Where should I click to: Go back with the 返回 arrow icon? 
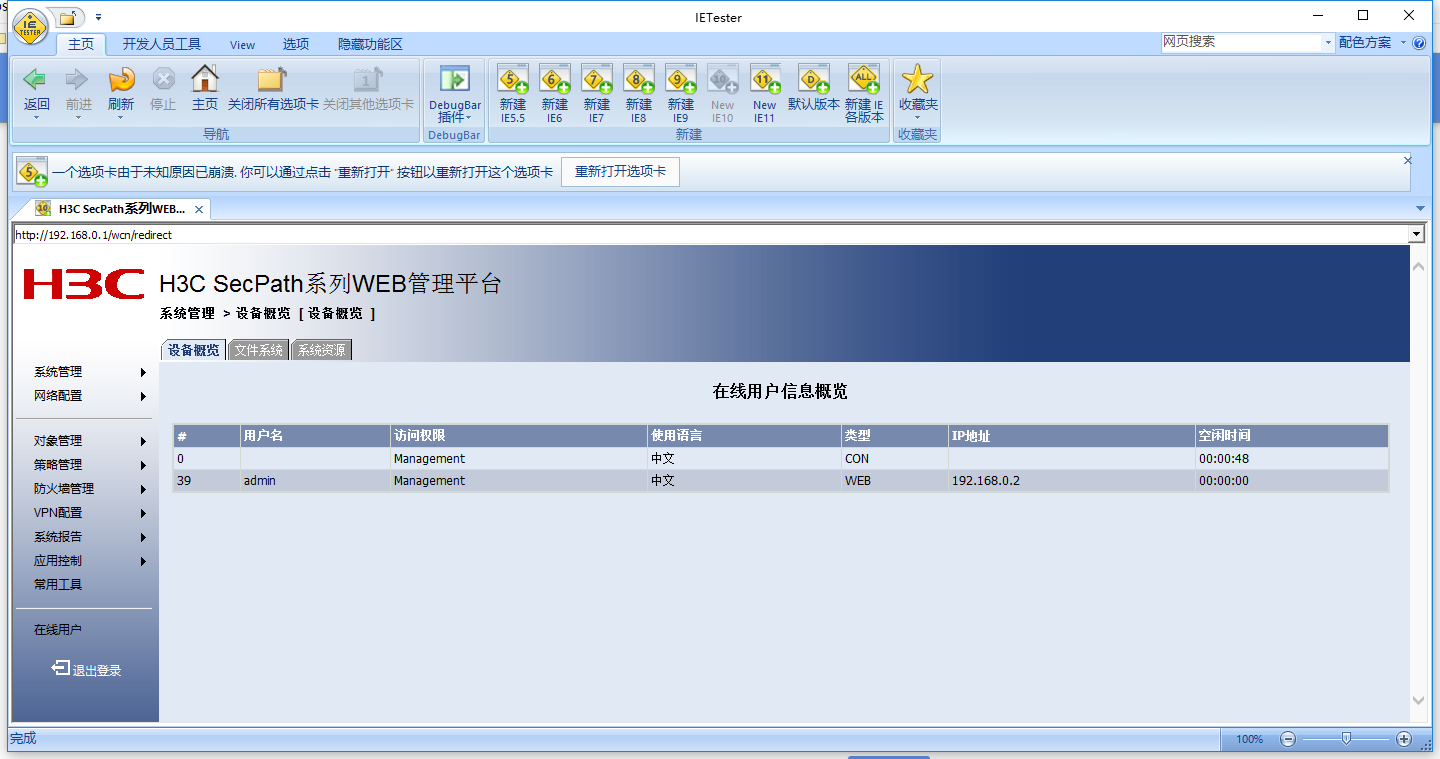coord(36,79)
